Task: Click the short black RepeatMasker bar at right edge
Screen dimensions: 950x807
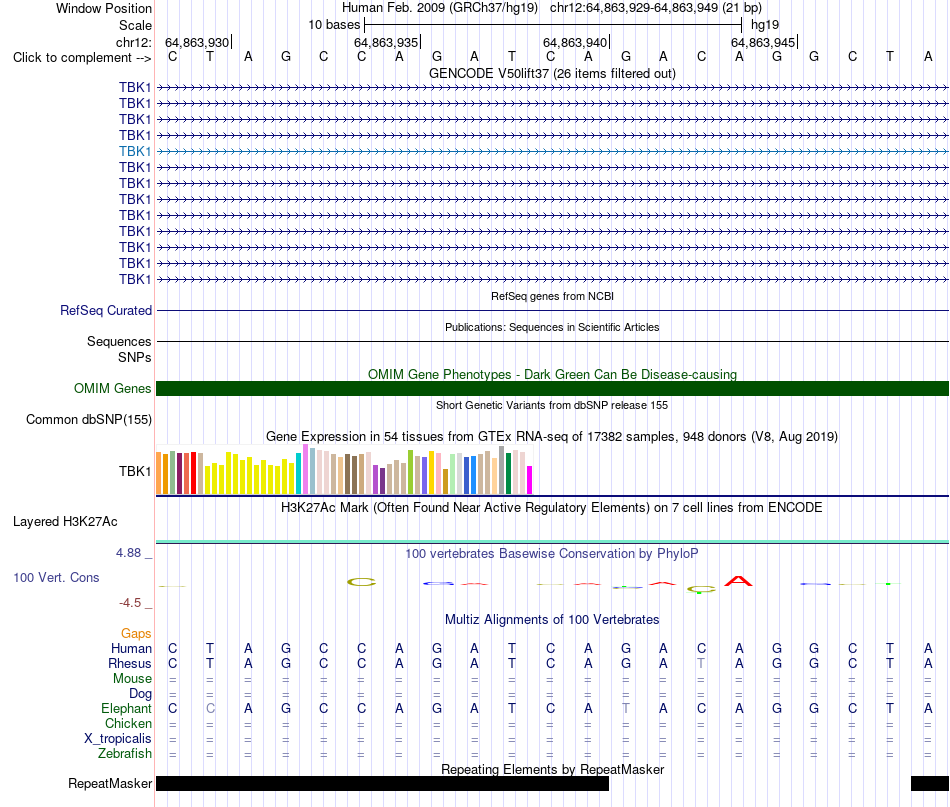Action: tap(930, 783)
